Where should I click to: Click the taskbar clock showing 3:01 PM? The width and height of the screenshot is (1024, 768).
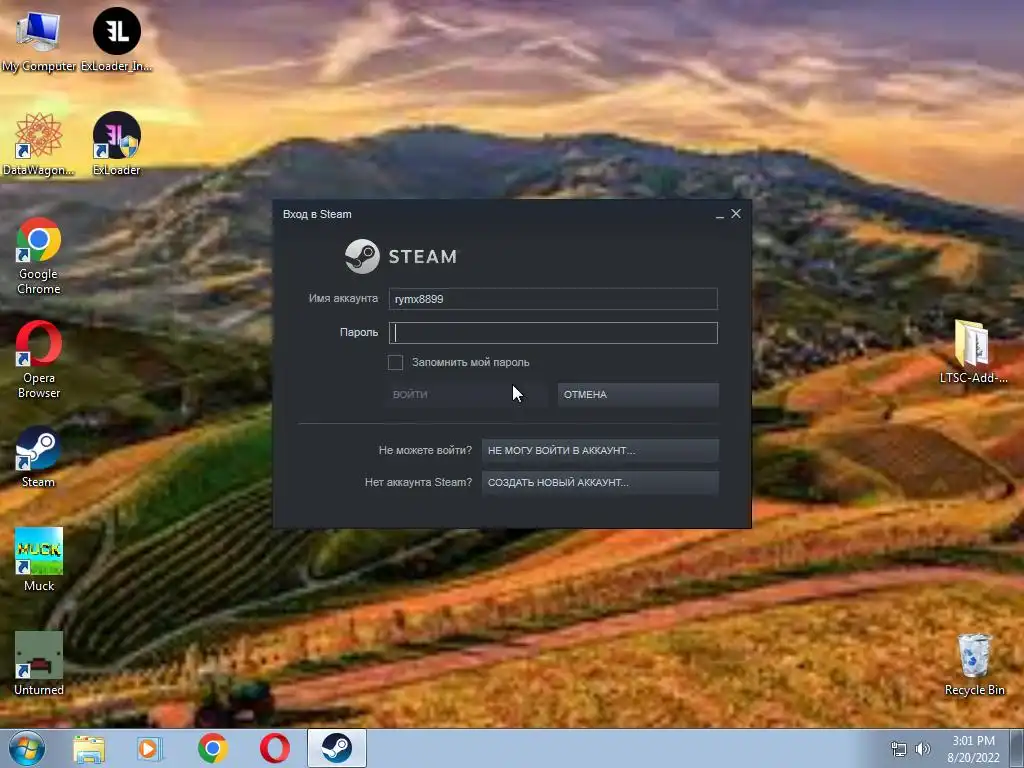973,749
